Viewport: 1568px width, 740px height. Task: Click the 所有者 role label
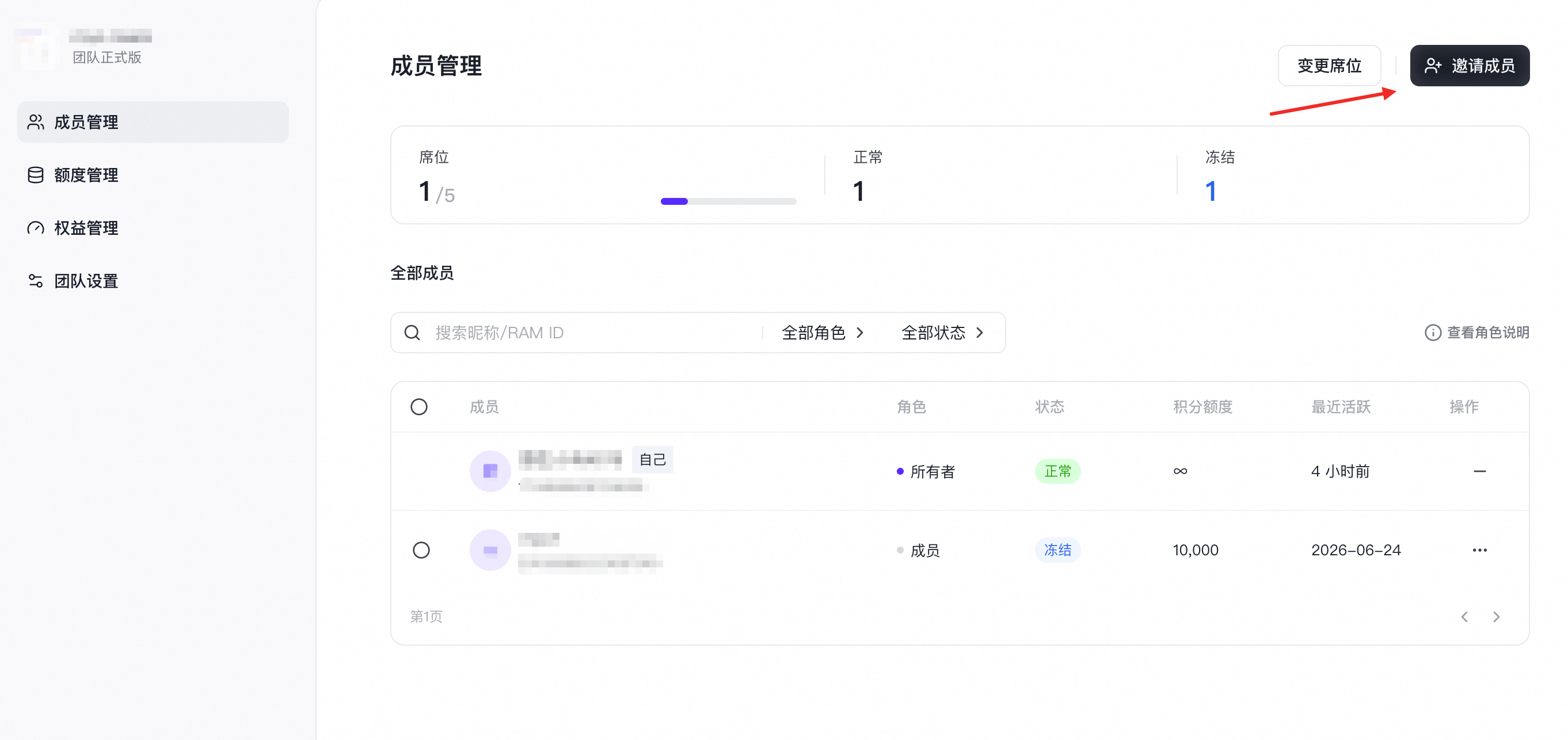point(933,472)
